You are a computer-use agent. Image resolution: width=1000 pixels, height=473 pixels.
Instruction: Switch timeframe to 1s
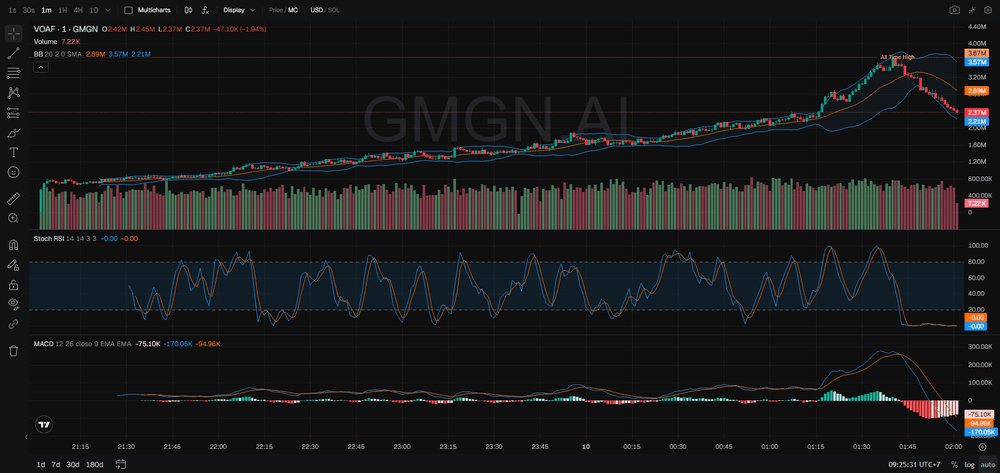click(x=13, y=10)
